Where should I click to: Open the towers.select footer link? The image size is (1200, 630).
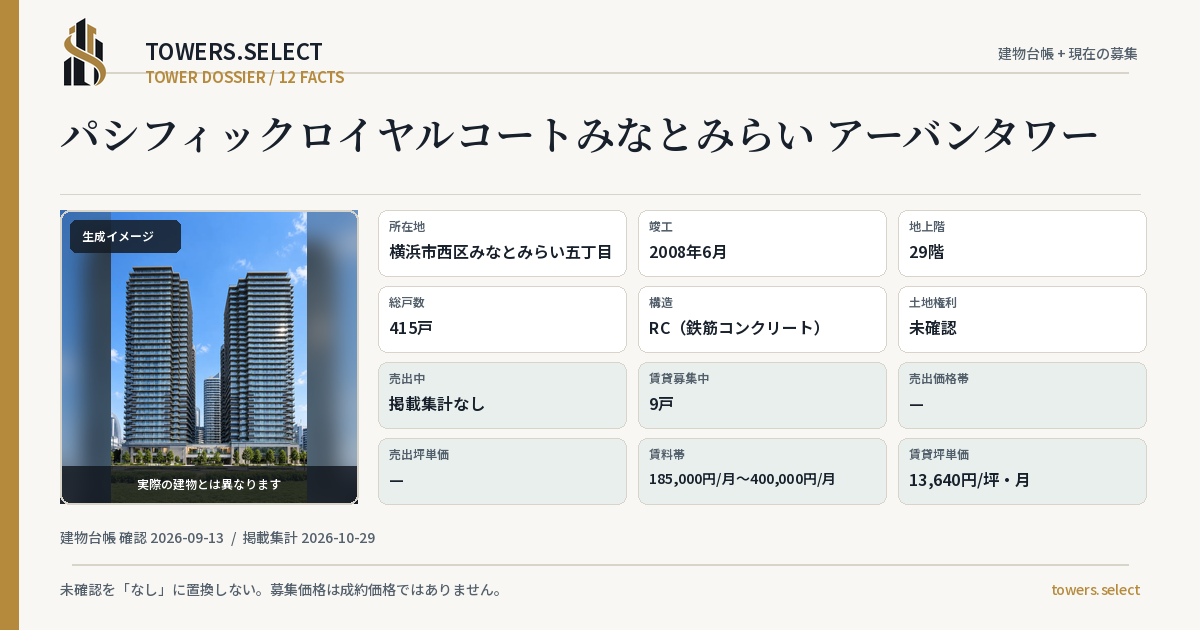pyautogui.click(x=1095, y=590)
